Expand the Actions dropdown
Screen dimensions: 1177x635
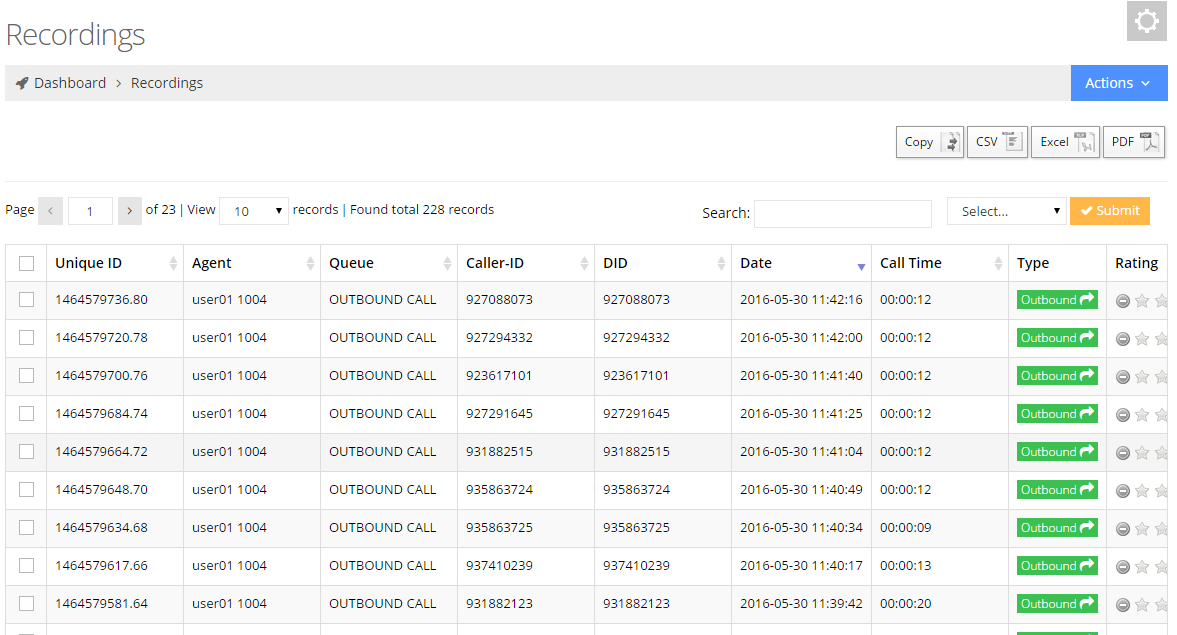[x=1118, y=83]
